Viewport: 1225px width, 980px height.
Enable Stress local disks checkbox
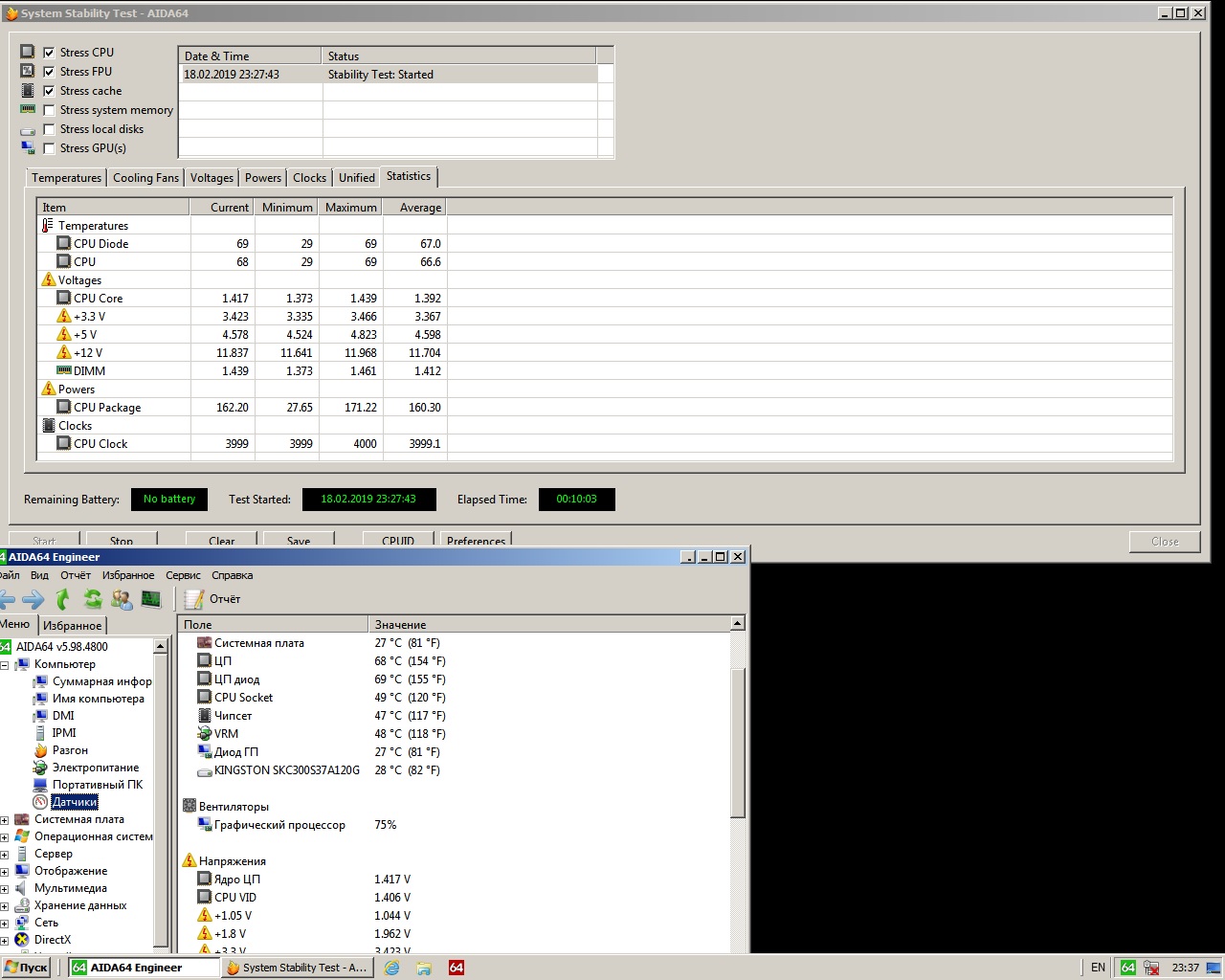[49, 129]
